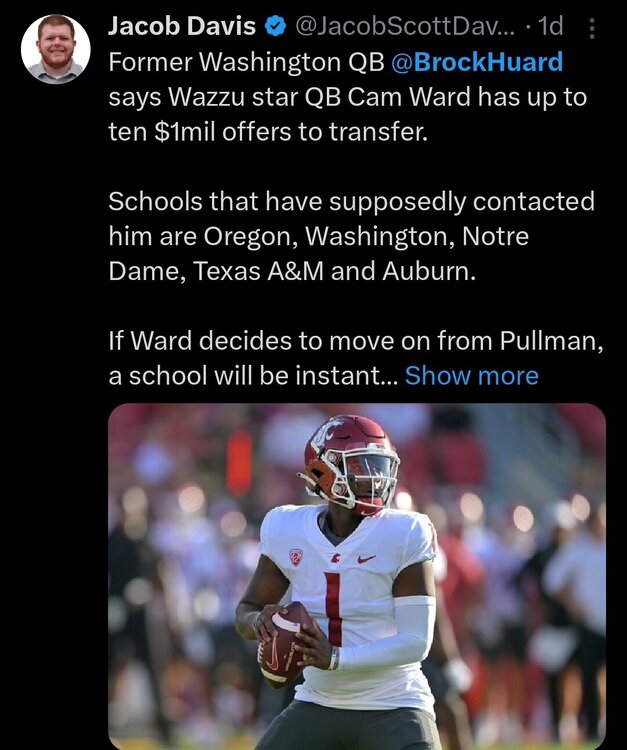Click the football in the player's hands

pos(281,640)
